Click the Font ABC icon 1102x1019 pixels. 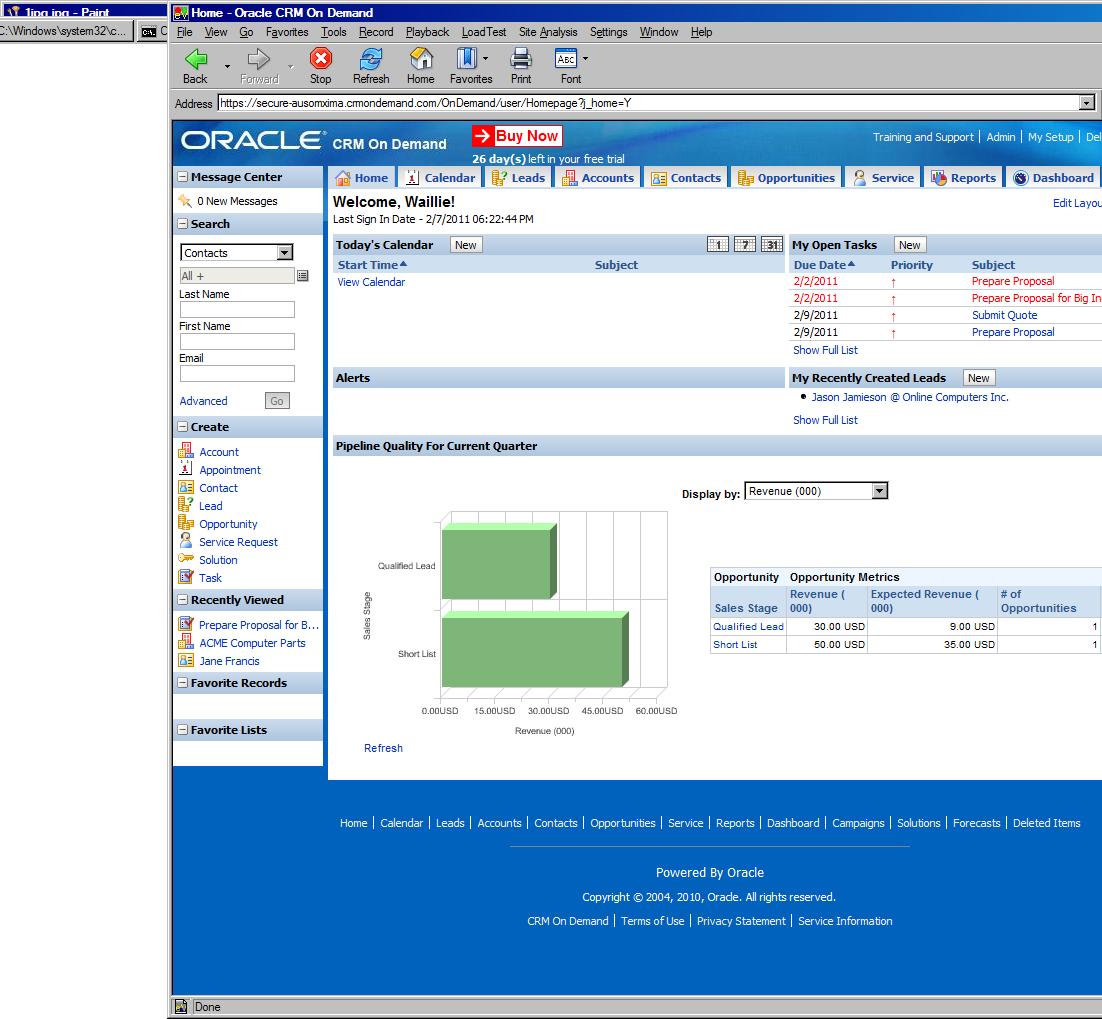[566, 59]
